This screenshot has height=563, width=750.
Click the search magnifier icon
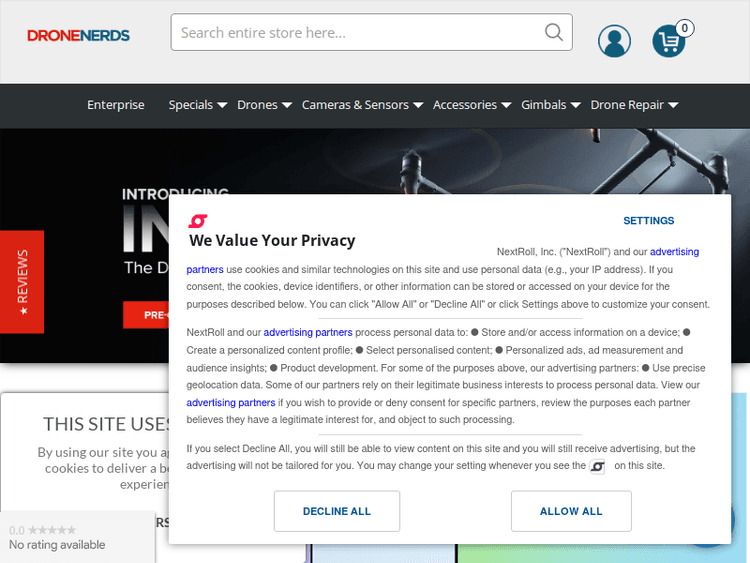554,32
